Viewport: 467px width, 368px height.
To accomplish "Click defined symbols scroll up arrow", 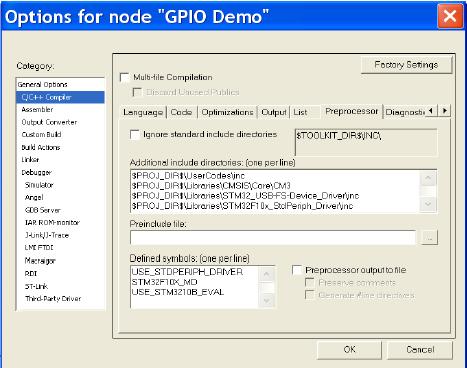I will (266, 275).
